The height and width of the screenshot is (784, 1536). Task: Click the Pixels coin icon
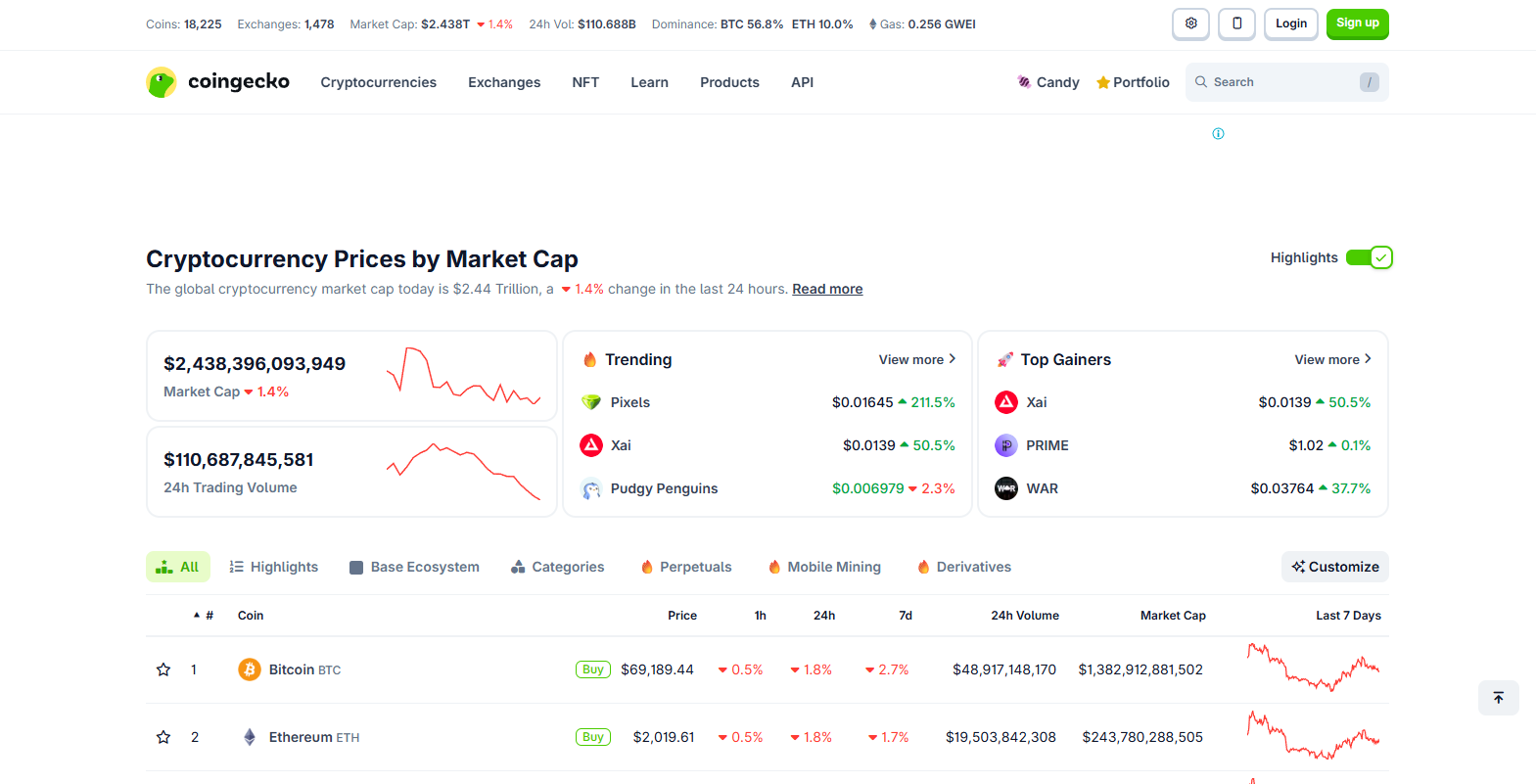pos(591,402)
